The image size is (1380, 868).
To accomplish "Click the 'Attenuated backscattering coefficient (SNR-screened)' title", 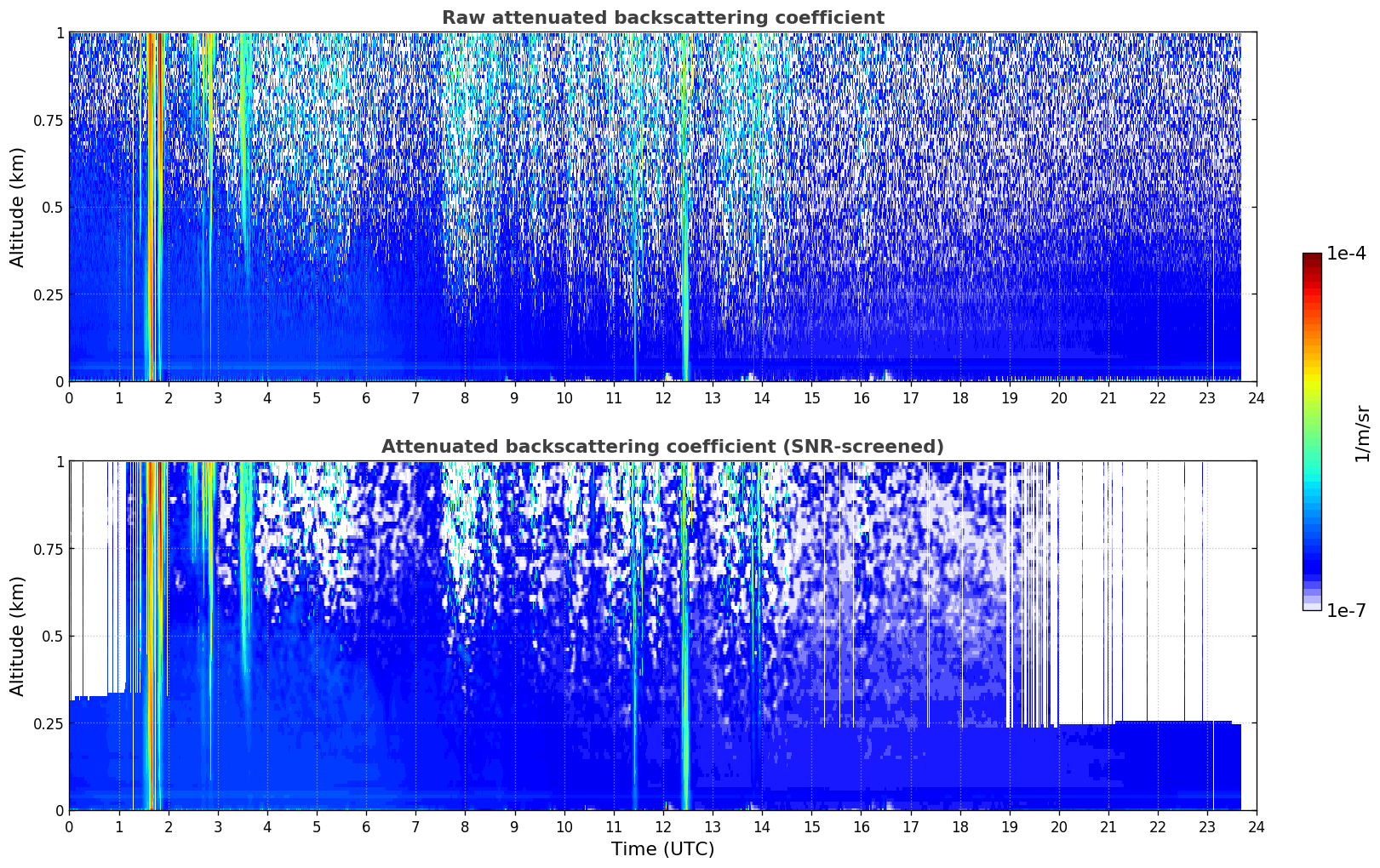I will [662, 447].
